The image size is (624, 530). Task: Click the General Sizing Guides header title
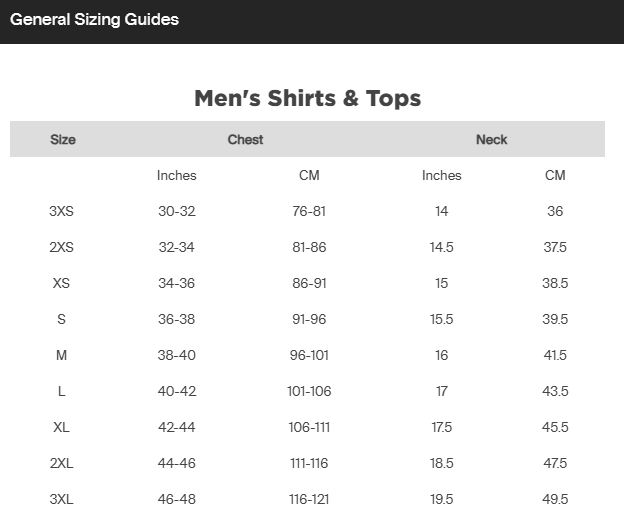tap(94, 19)
